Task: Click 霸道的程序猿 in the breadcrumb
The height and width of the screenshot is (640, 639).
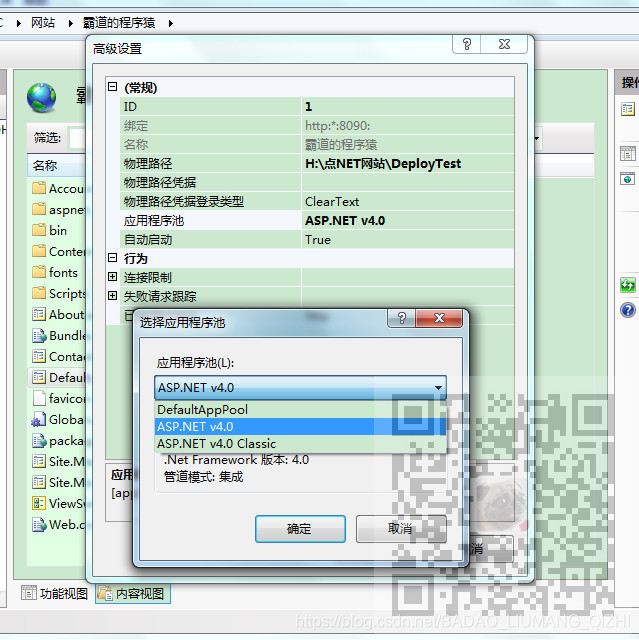Action: click(x=119, y=23)
